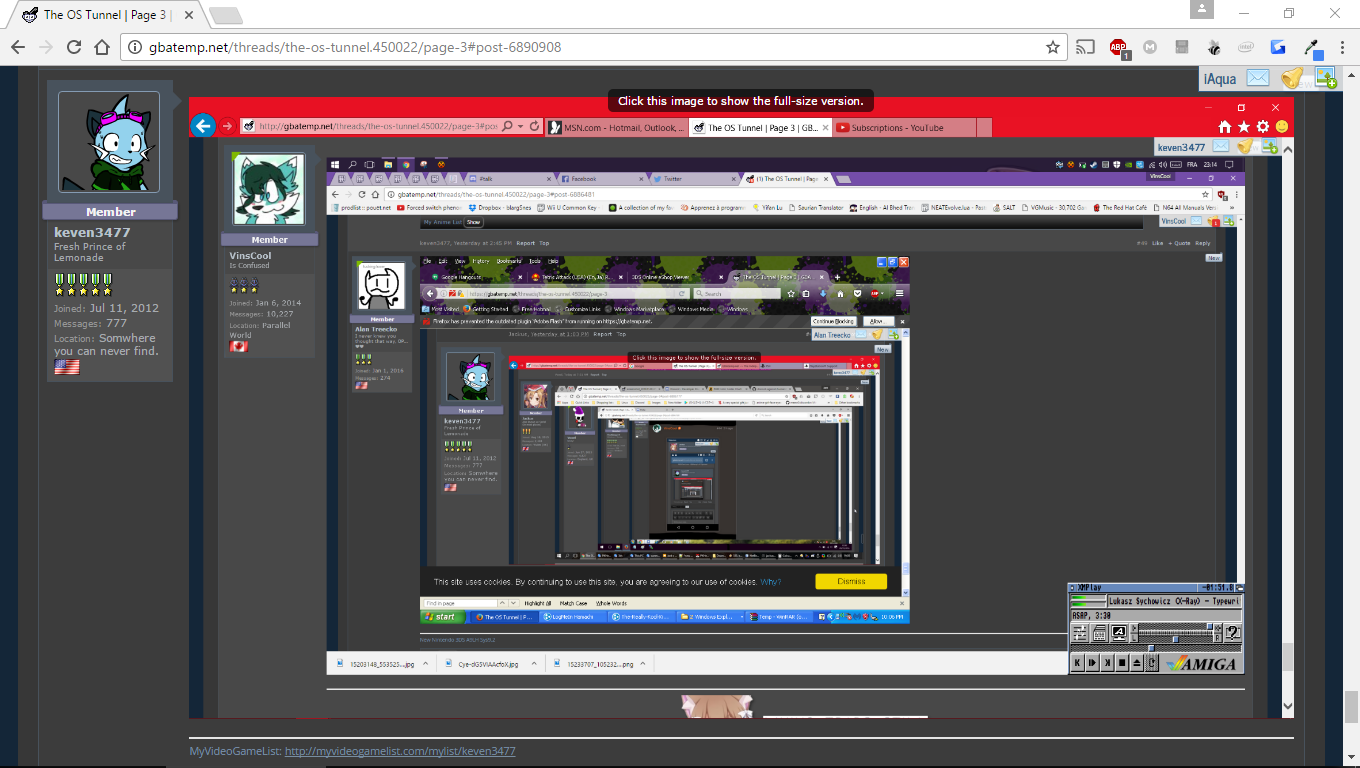Viewport: 1360px width, 768px height.
Task: Open the Adblock Plus extension icon
Action: [x=1119, y=47]
